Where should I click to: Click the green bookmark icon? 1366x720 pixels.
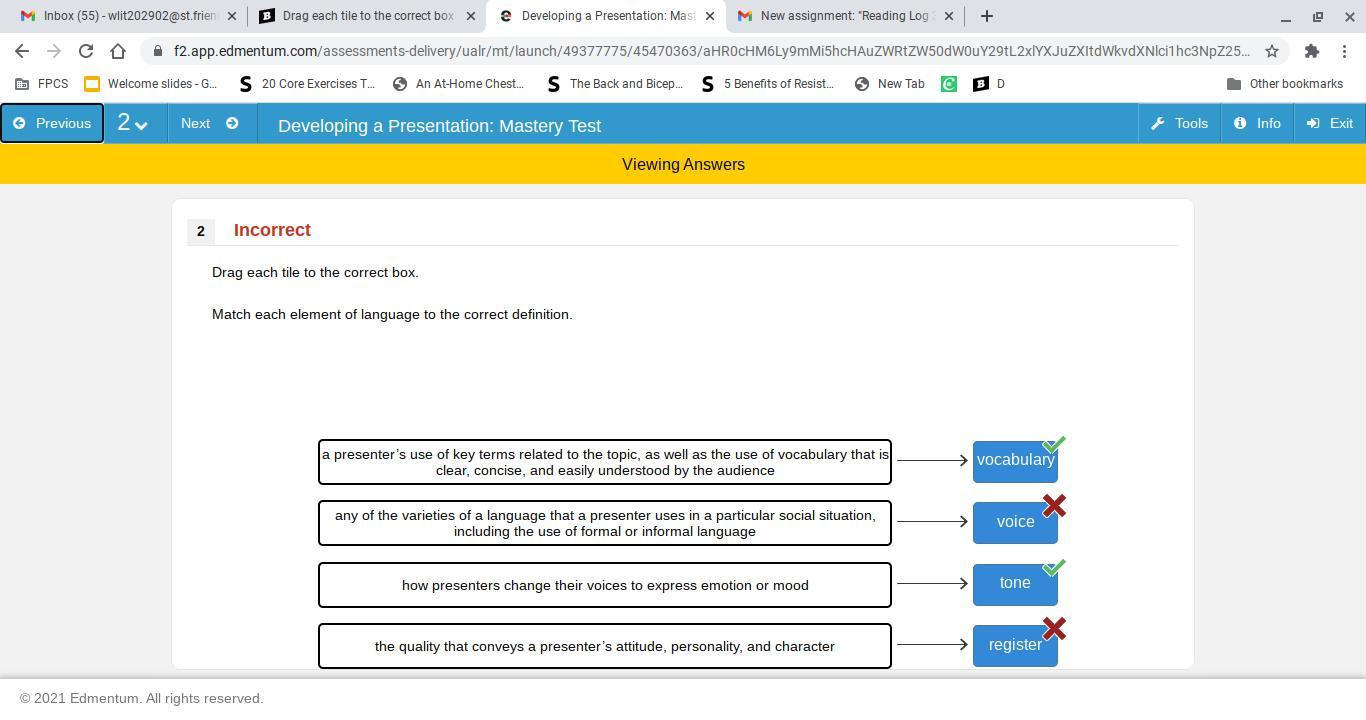tap(949, 84)
